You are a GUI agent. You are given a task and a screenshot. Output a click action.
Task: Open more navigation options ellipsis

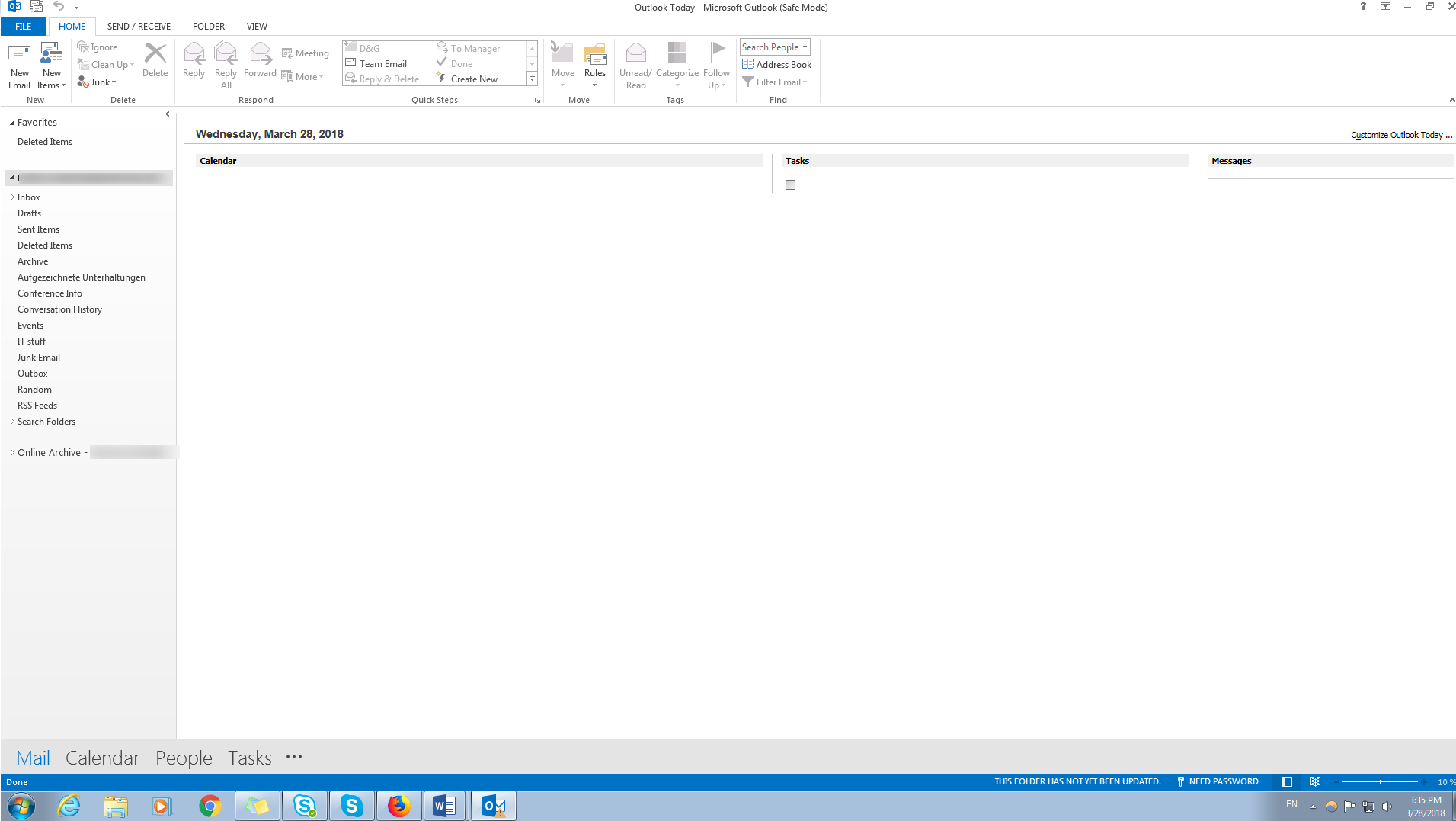point(294,757)
